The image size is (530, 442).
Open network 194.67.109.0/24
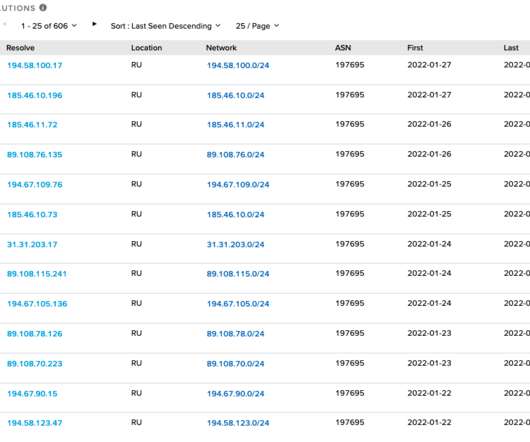point(238,185)
